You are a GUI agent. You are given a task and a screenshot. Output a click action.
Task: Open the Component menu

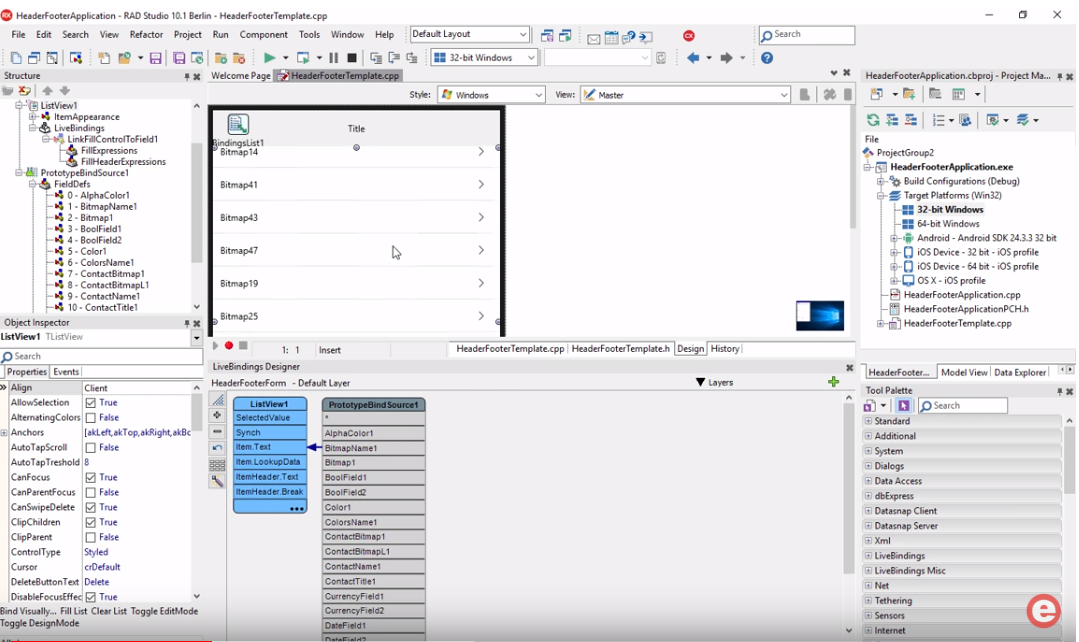(264, 34)
